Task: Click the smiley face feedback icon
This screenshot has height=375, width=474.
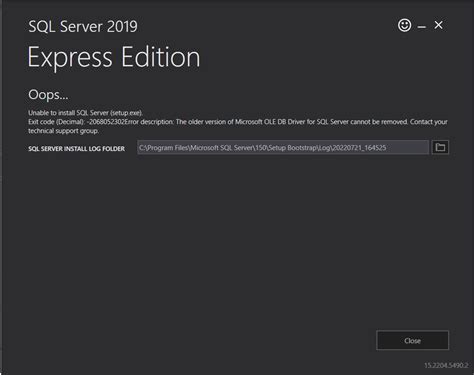Action: (404, 25)
